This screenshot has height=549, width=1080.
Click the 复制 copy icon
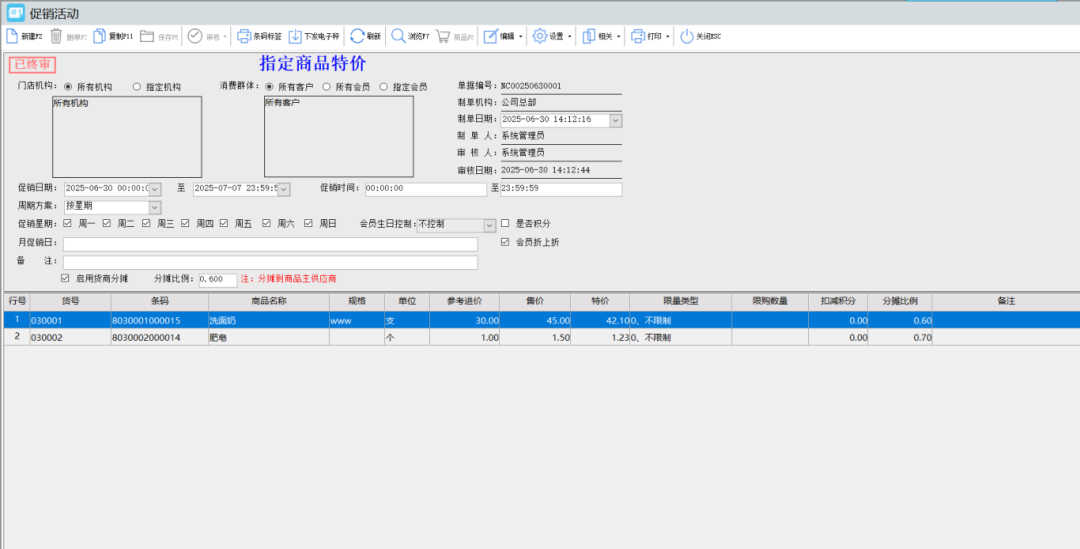click(99, 37)
